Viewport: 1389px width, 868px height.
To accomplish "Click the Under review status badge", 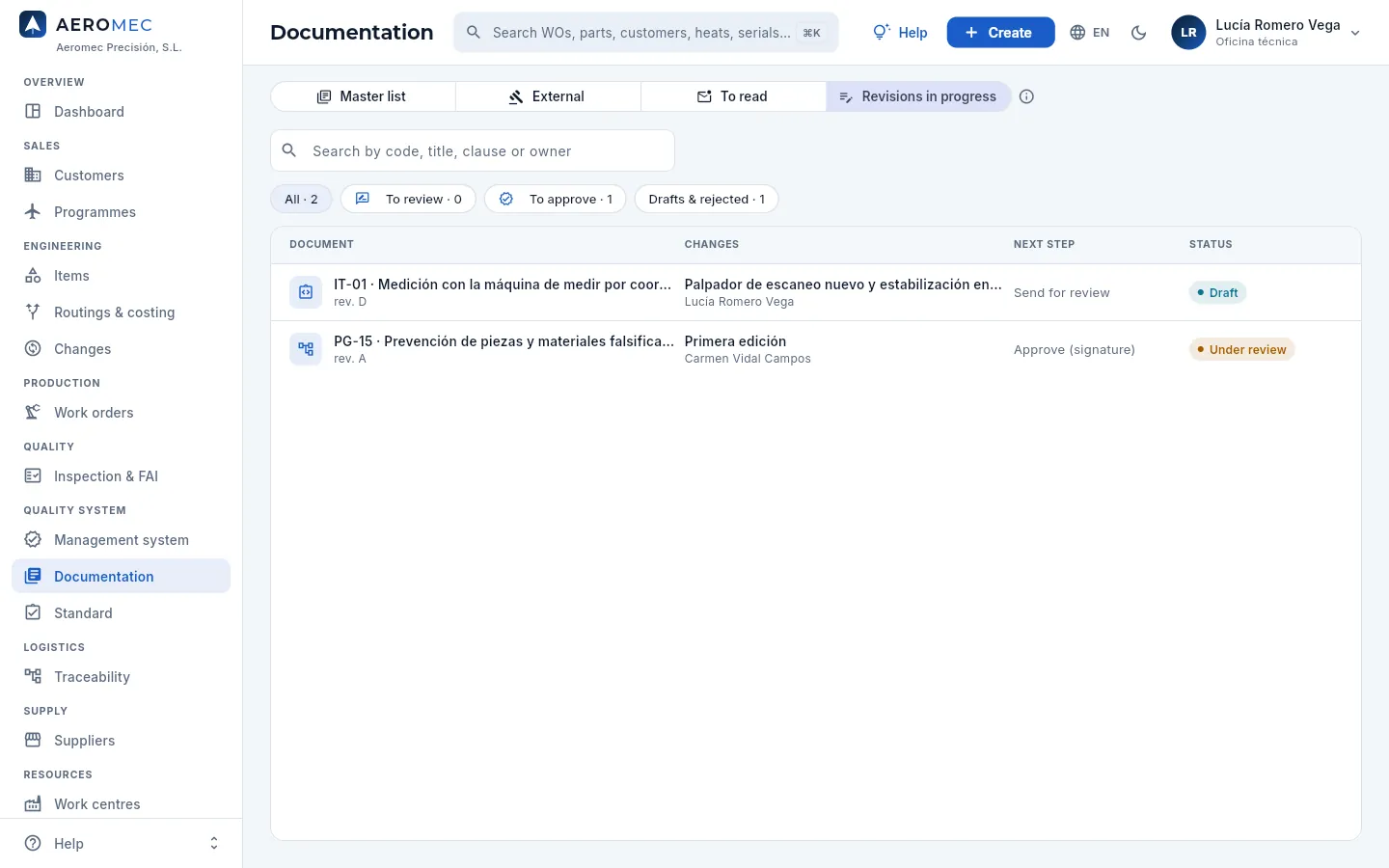I will point(1241,349).
